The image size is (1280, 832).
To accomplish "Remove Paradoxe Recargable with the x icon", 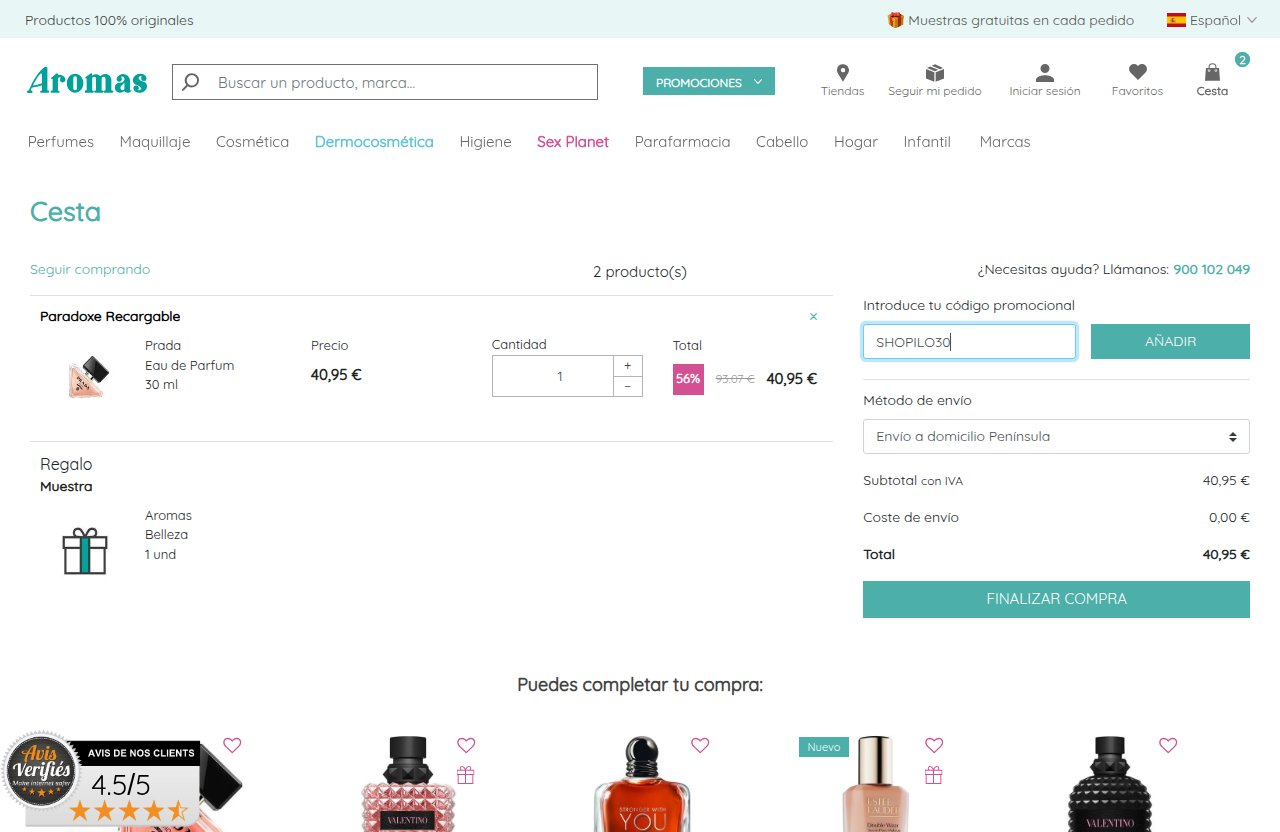I will click(813, 317).
